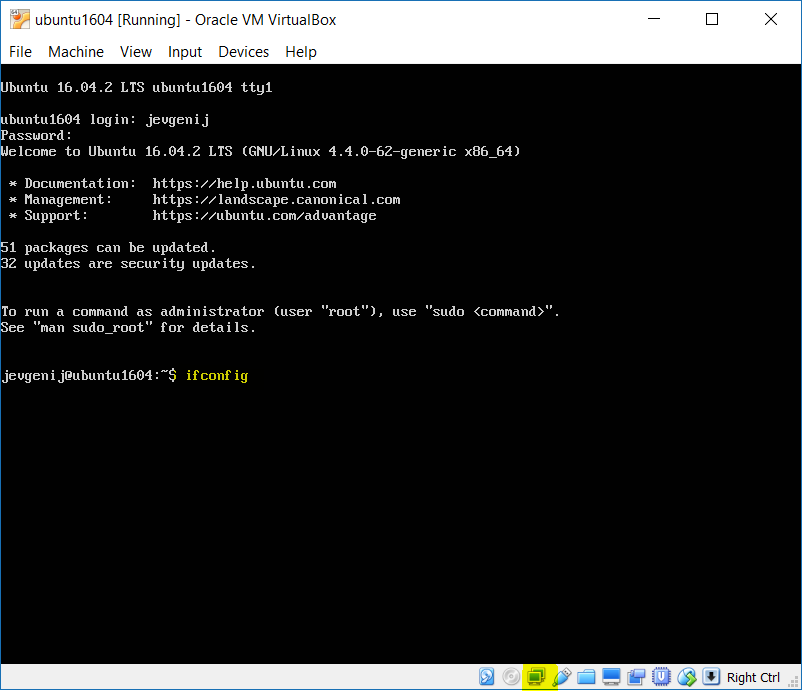Click the 'See man sudo_root for details' line
Screen dimensions: 802x692
tap(128, 327)
